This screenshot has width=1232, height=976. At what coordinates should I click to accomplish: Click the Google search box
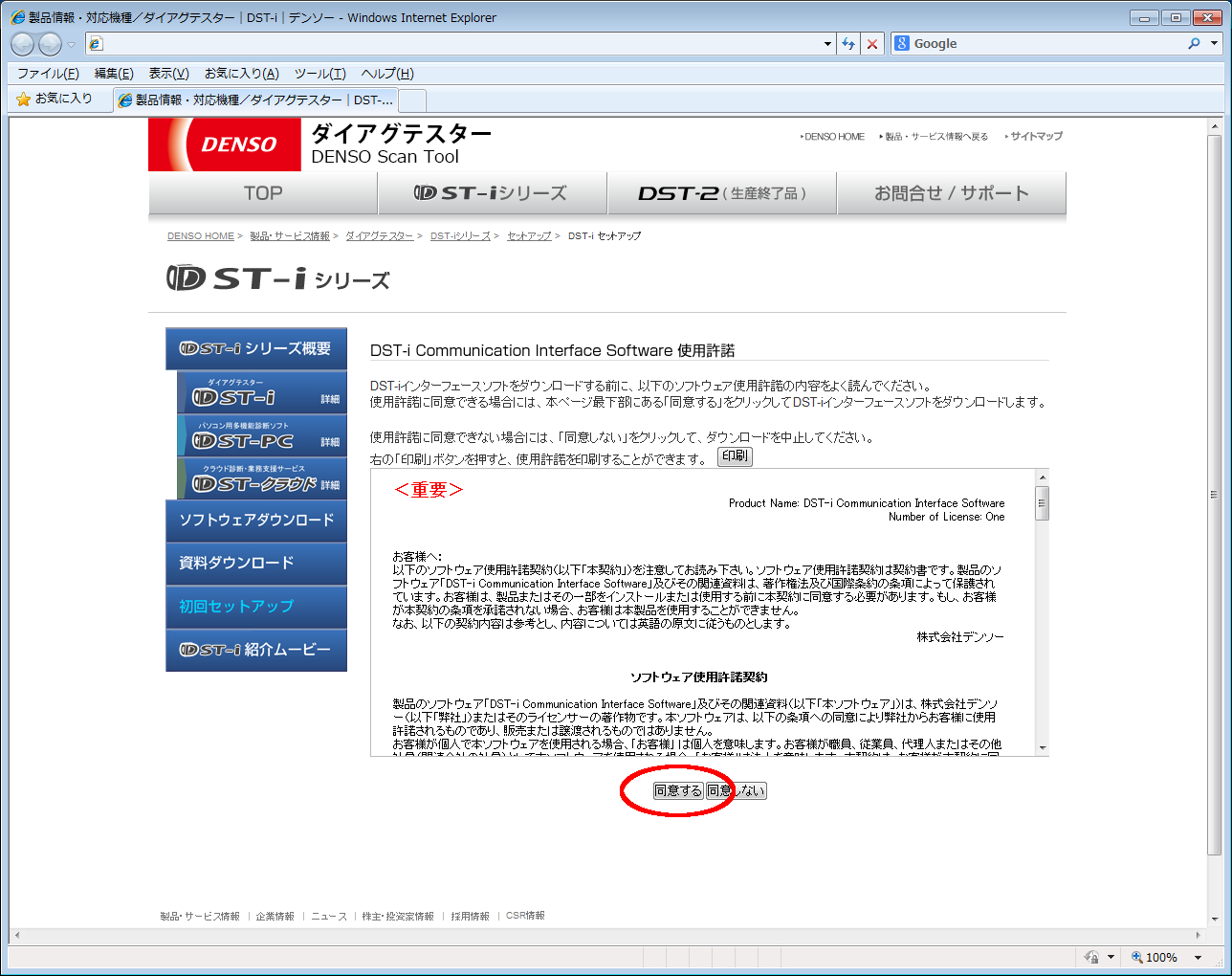click(x=1046, y=44)
